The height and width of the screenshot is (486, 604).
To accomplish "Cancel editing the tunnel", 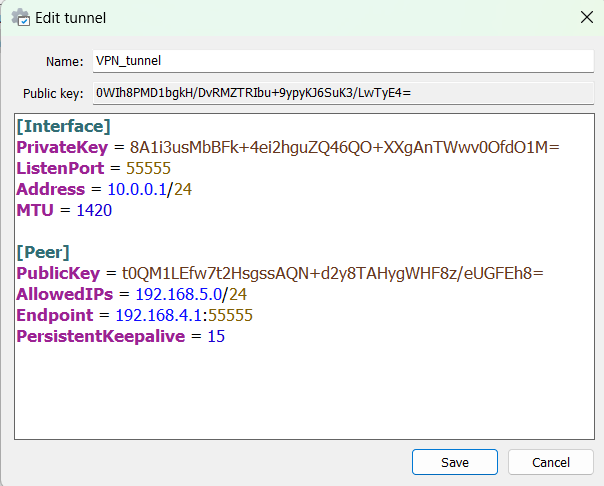I will (x=550, y=462).
